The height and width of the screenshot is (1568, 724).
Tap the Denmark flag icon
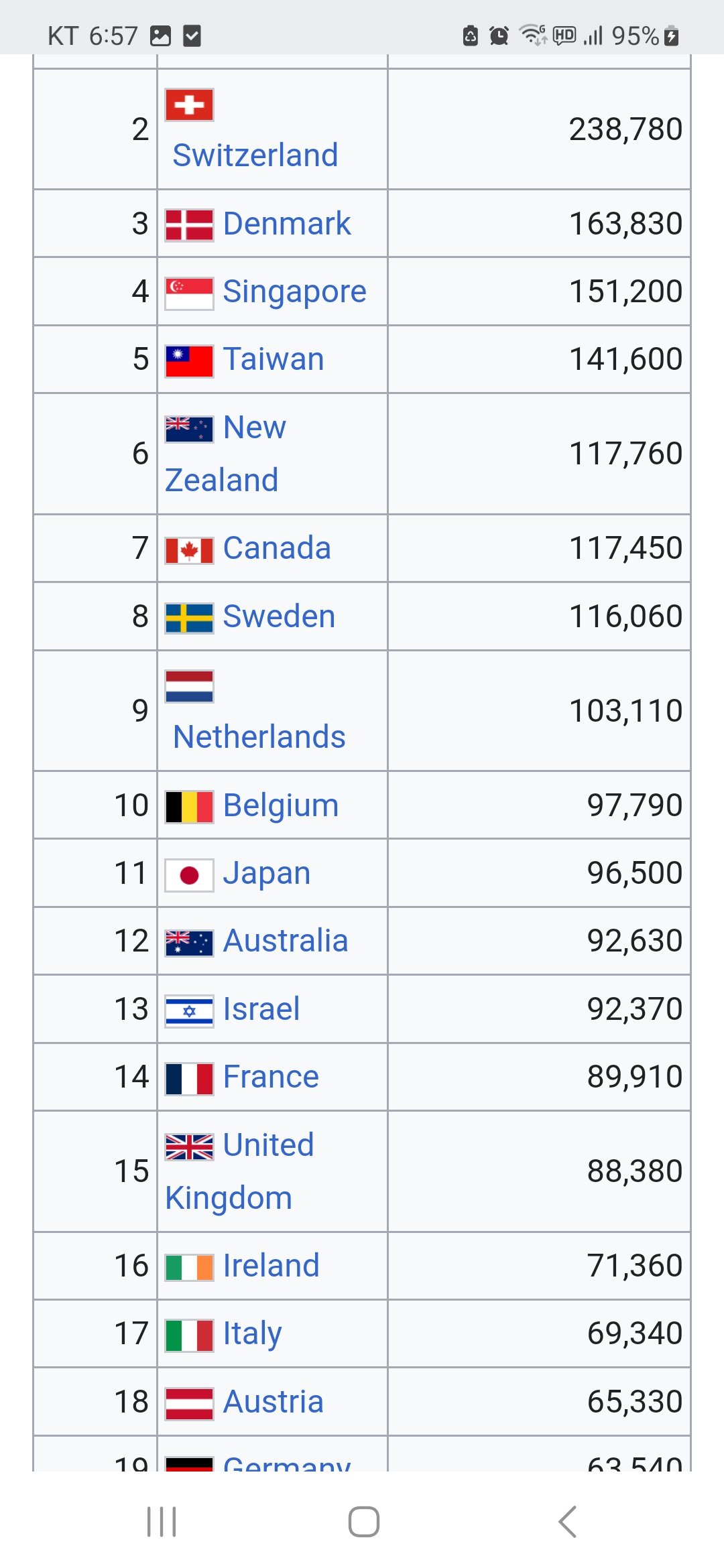(189, 224)
